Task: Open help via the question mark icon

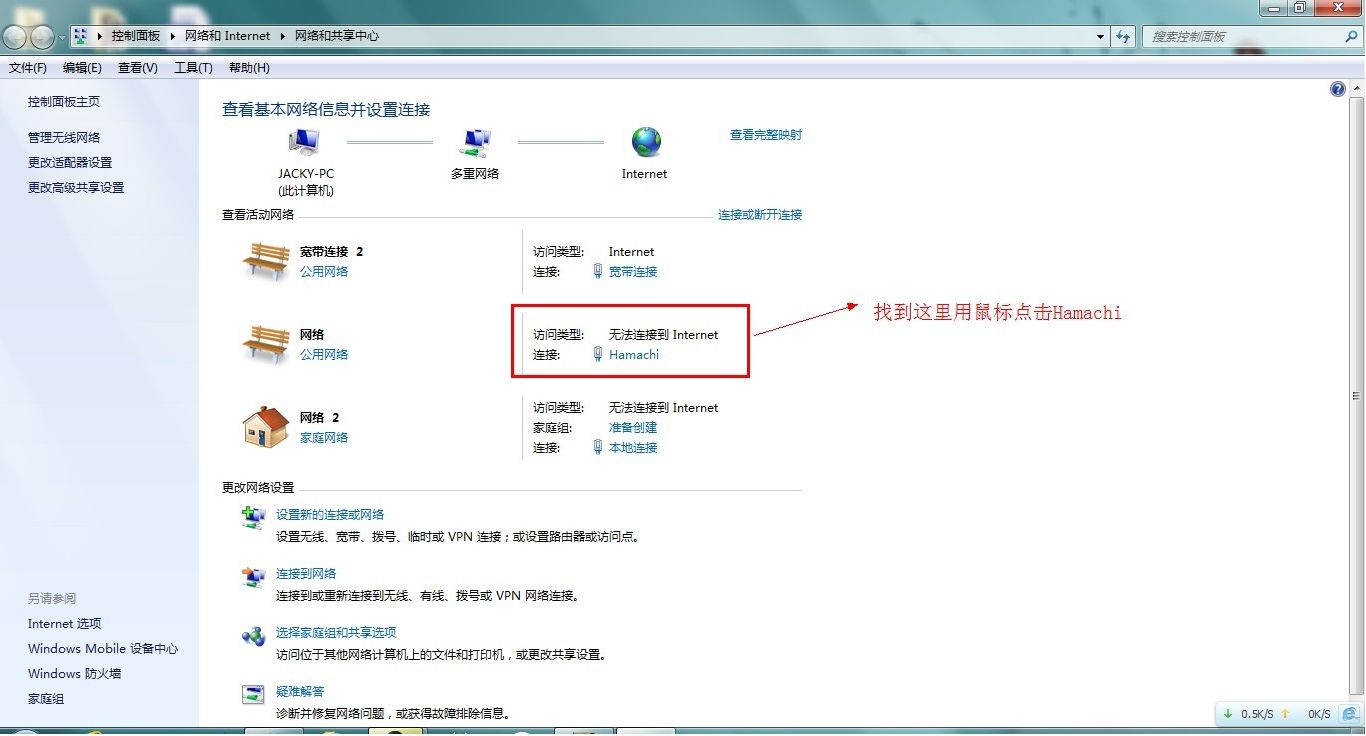Action: 1337,88
